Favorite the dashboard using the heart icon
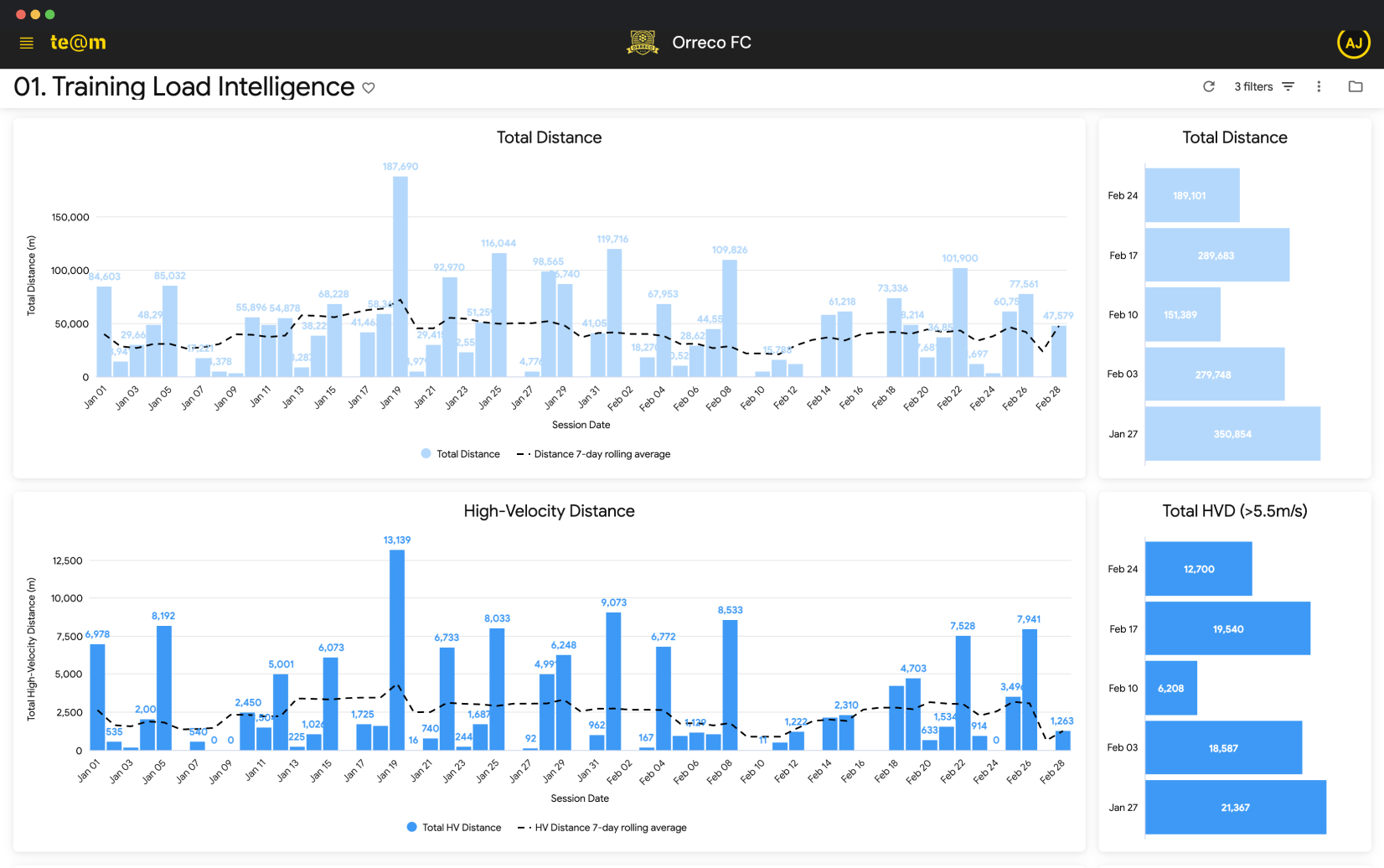This screenshot has width=1384, height=868. point(369,88)
